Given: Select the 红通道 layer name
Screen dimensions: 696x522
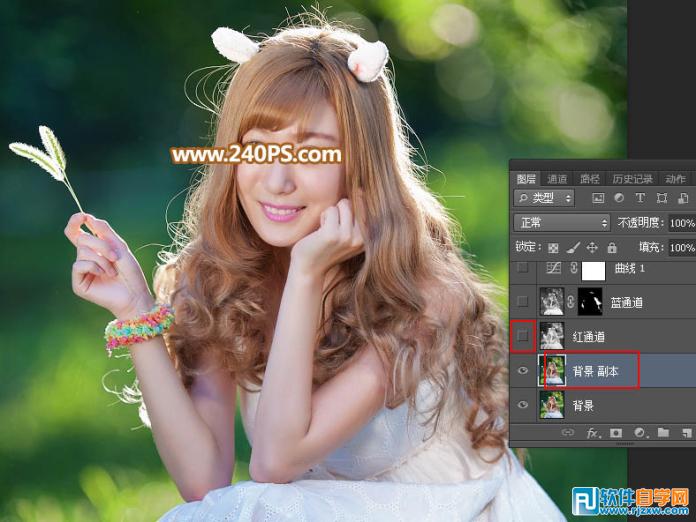Looking at the screenshot, I should pos(589,337).
